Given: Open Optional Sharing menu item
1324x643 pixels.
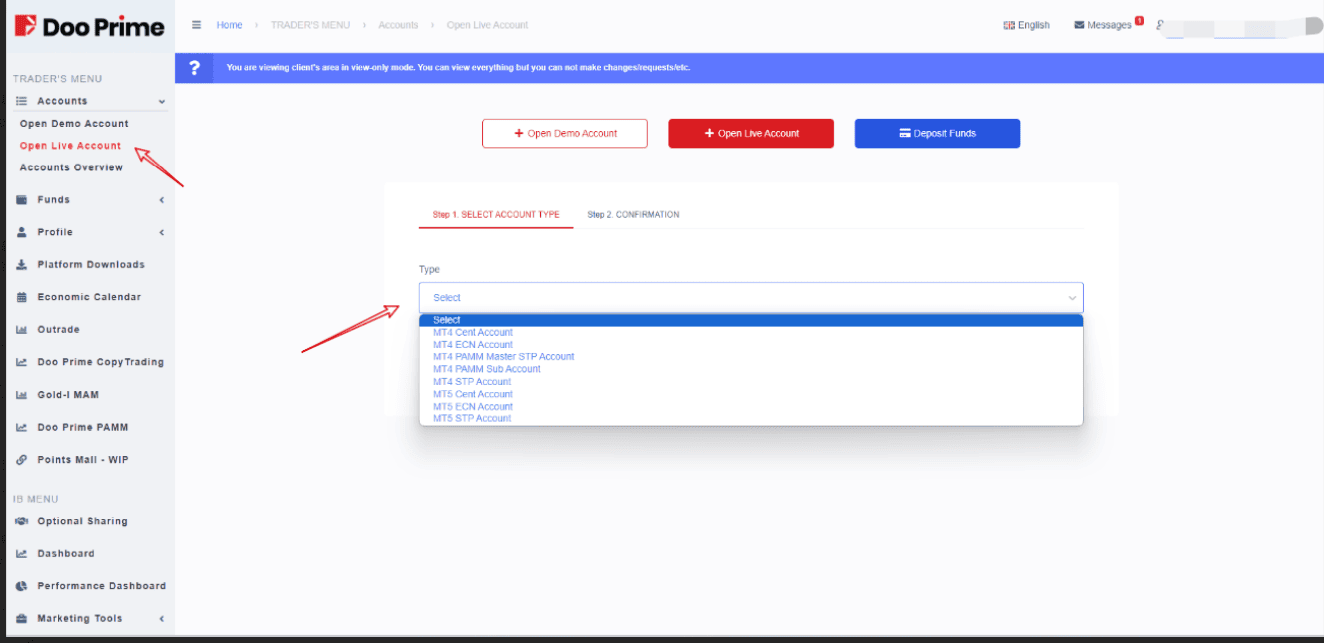Looking at the screenshot, I should click(82, 521).
